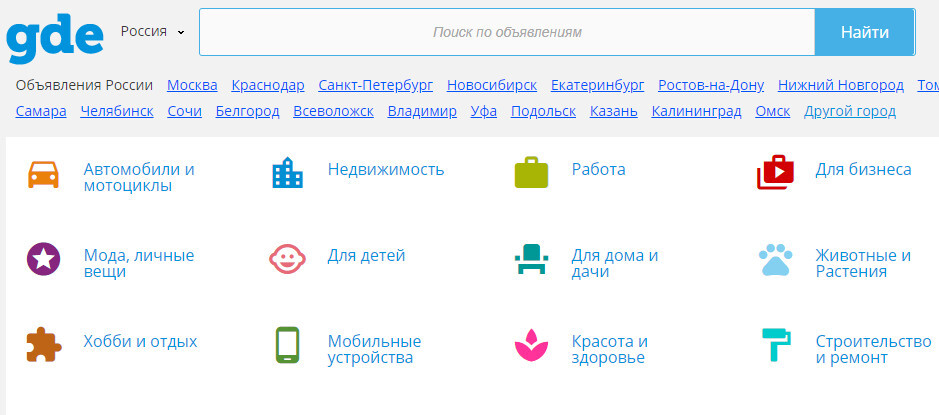Click the red Для бизнеса icon
The height and width of the screenshot is (415, 939).
(775, 174)
